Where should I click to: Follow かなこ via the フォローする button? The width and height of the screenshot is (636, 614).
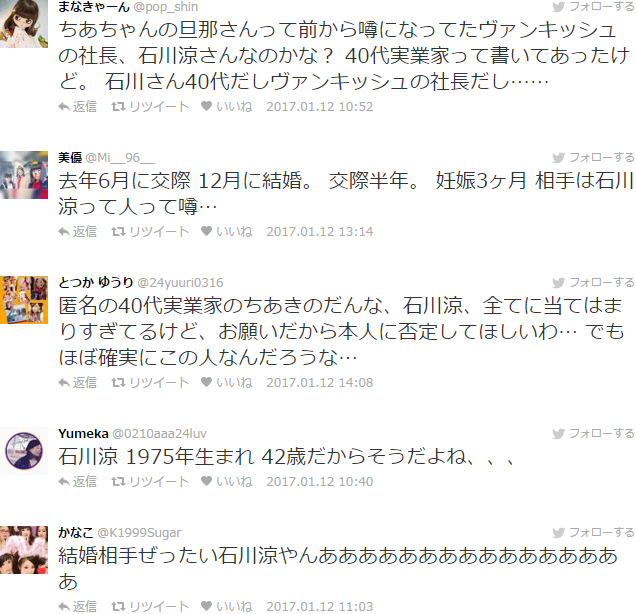tap(593, 532)
